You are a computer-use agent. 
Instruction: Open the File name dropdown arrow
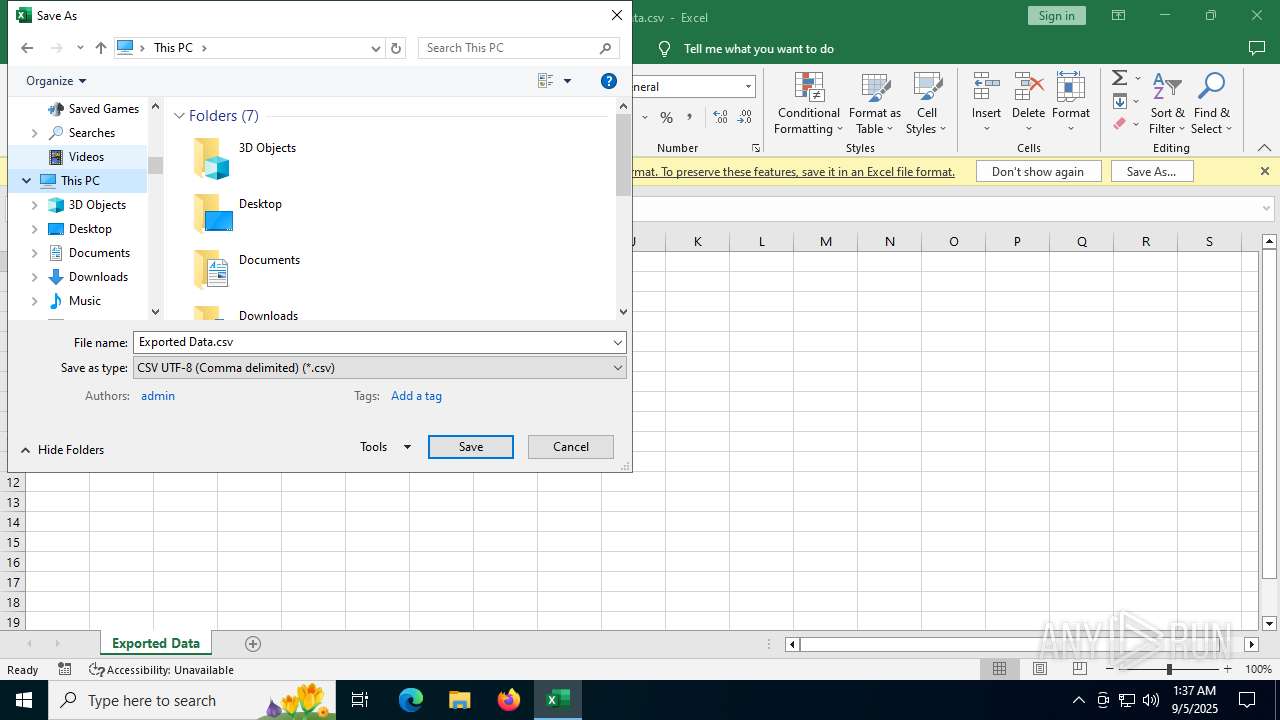tap(618, 342)
